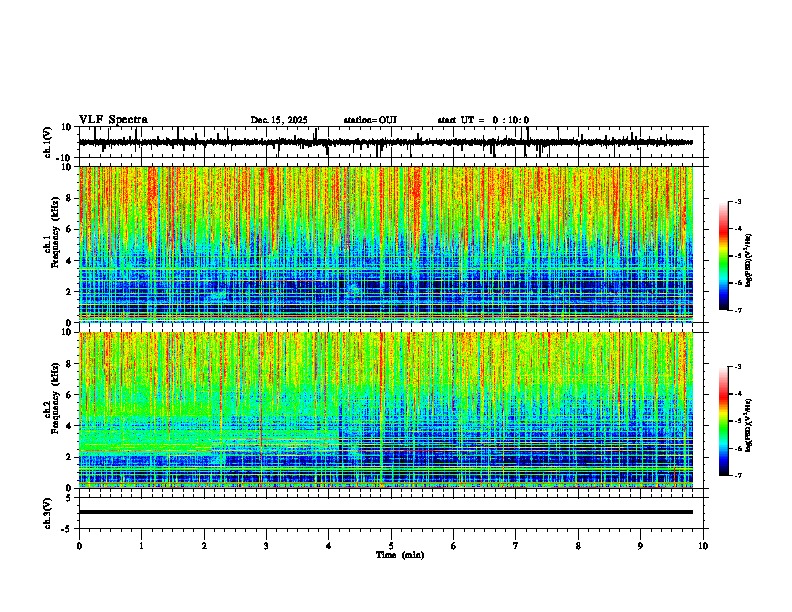Click the ch.1 color scale bar
Screen dimensions: 792x612
(723, 256)
